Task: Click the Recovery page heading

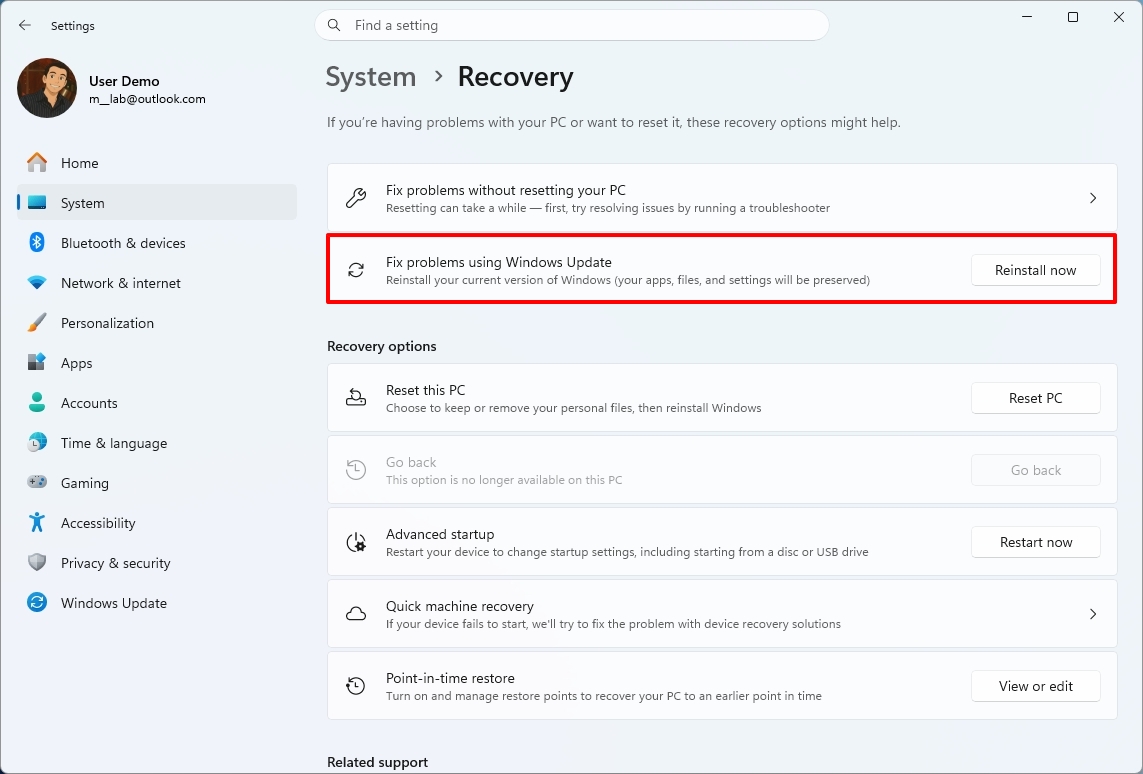Action: pyautogui.click(x=515, y=77)
